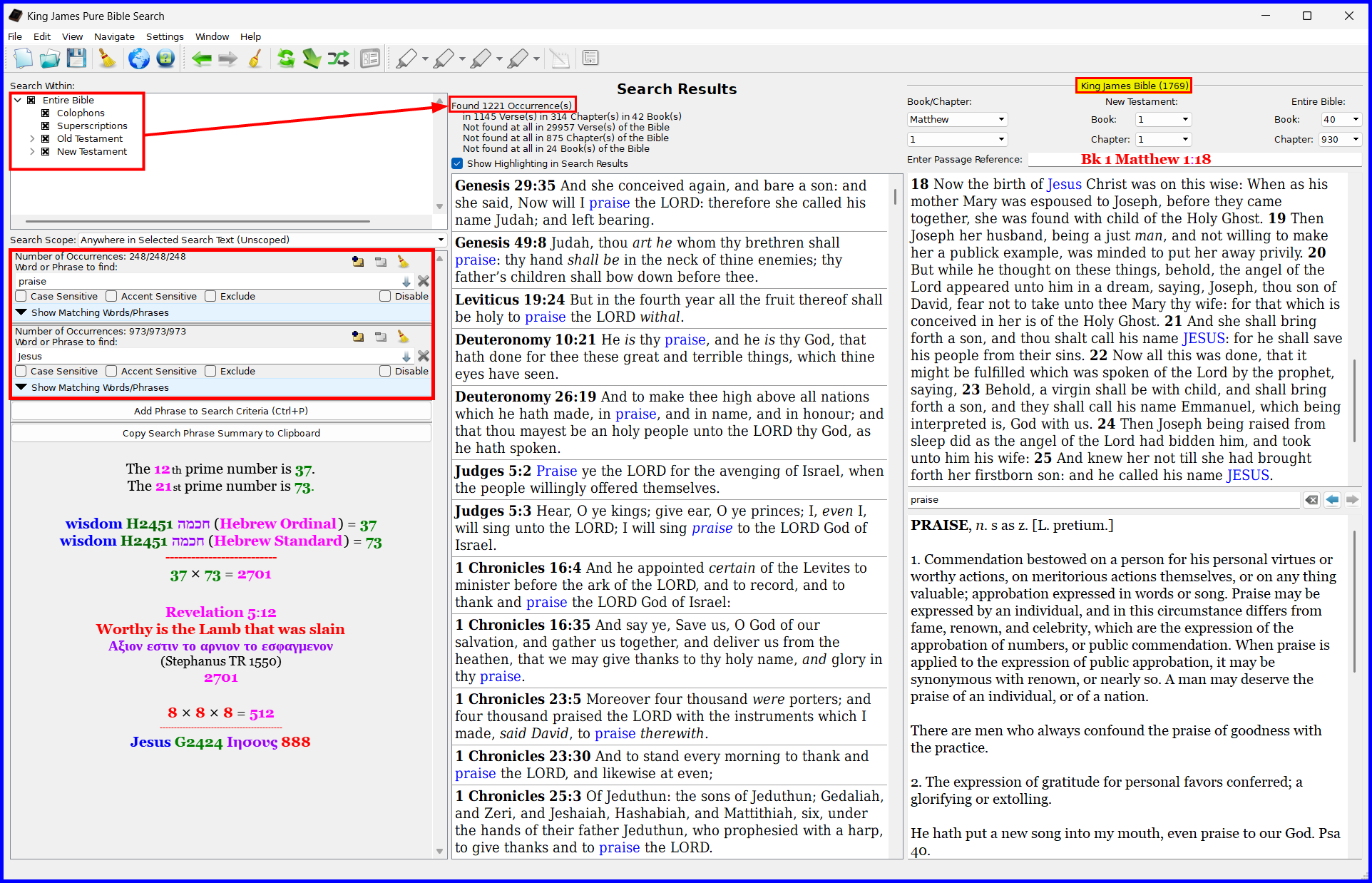Open the Settings menu
Screen dimensions: 1372x883
point(165,36)
